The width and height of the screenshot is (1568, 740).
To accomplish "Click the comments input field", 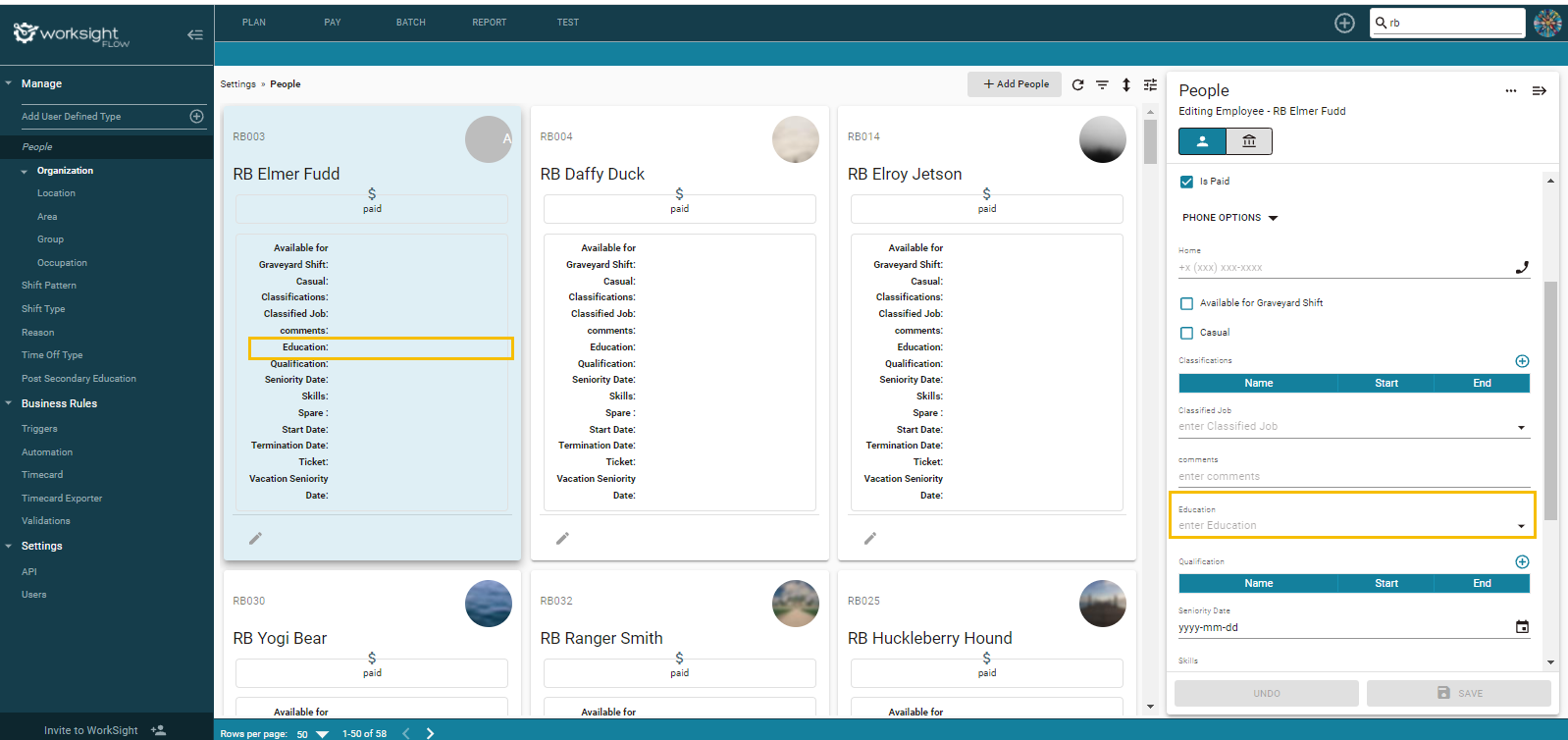I will tap(1354, 476).
